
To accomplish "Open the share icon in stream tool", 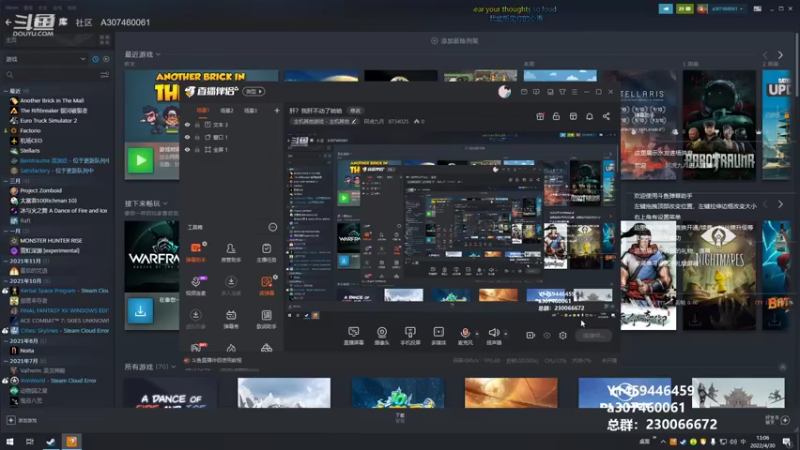I will (x=606, y=116).
